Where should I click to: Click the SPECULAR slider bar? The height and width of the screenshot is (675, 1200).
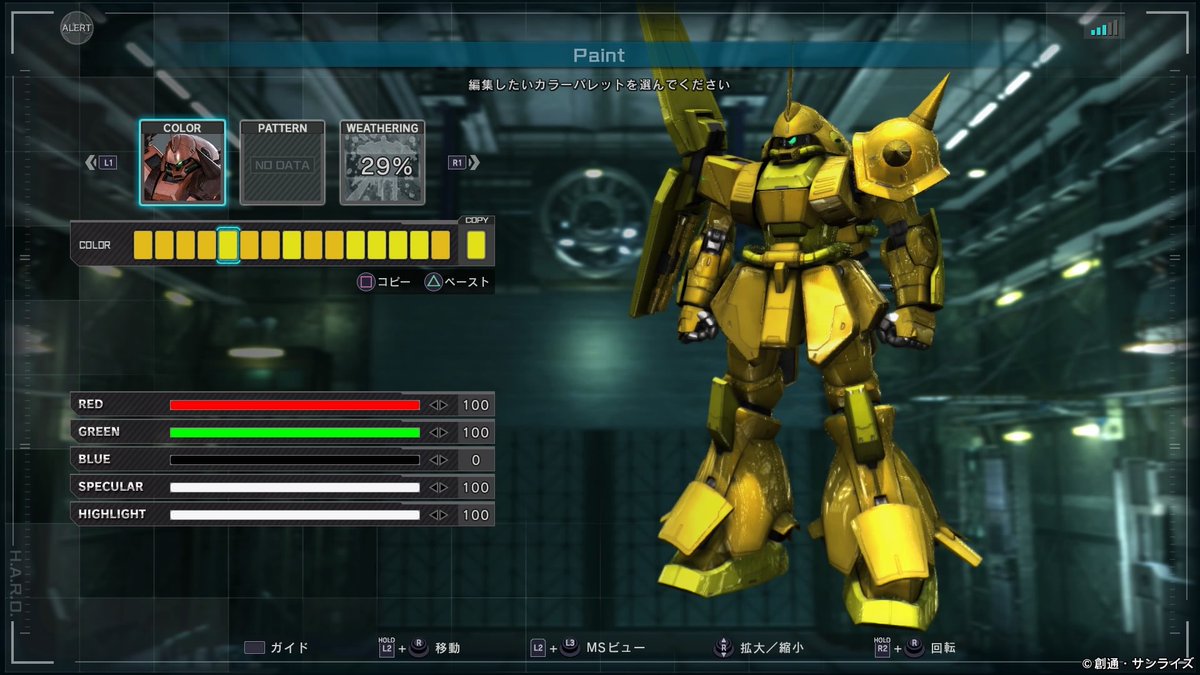[x=295, y=487]
